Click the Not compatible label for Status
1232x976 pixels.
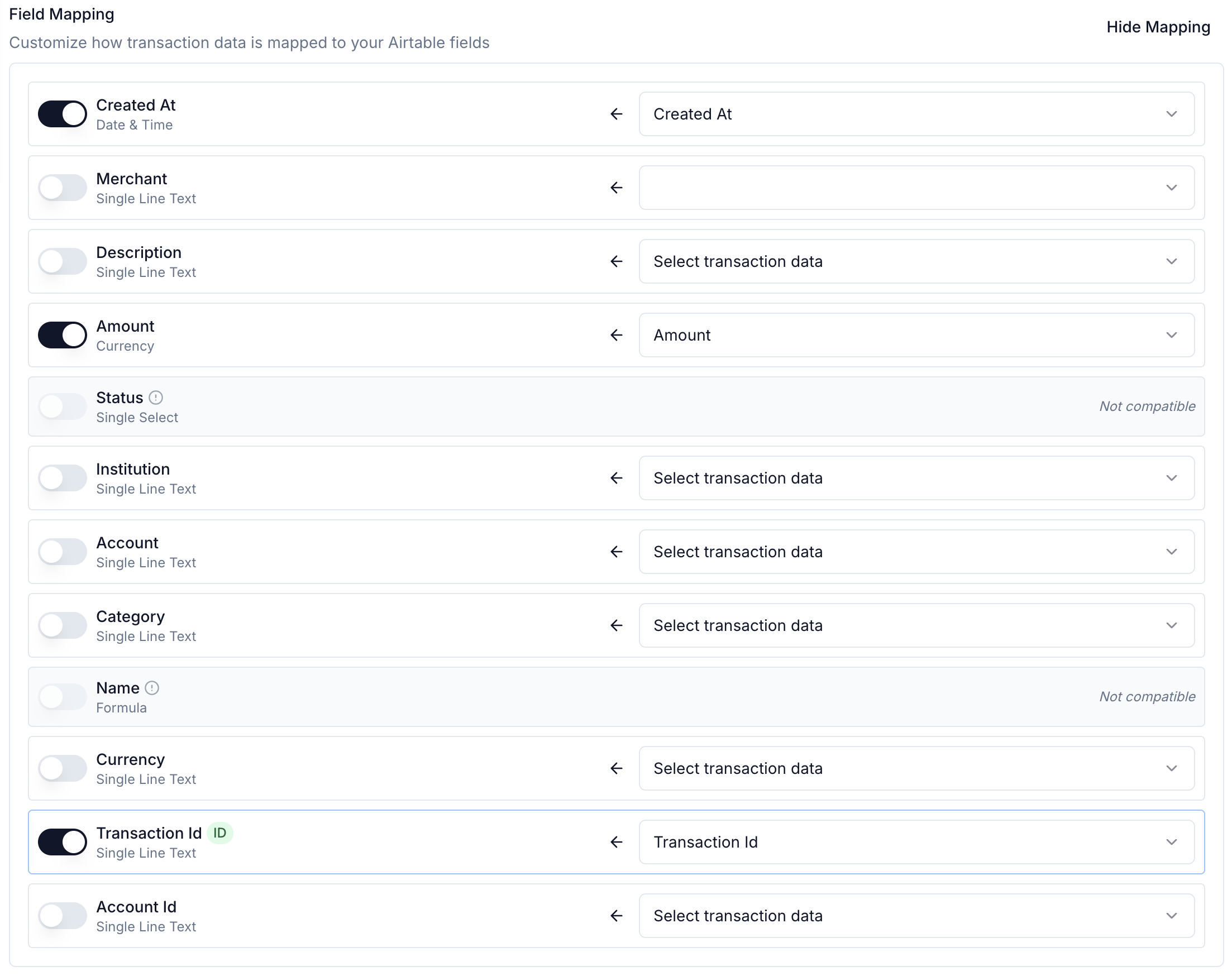click(1147, 407)
